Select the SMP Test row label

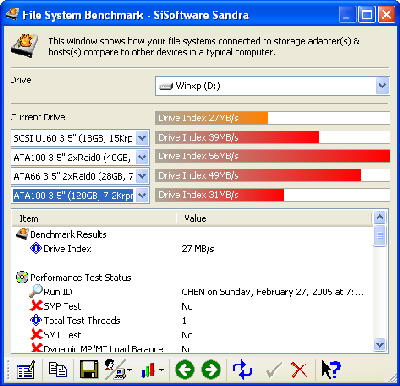pyautogui.click(x=62, y=306)
